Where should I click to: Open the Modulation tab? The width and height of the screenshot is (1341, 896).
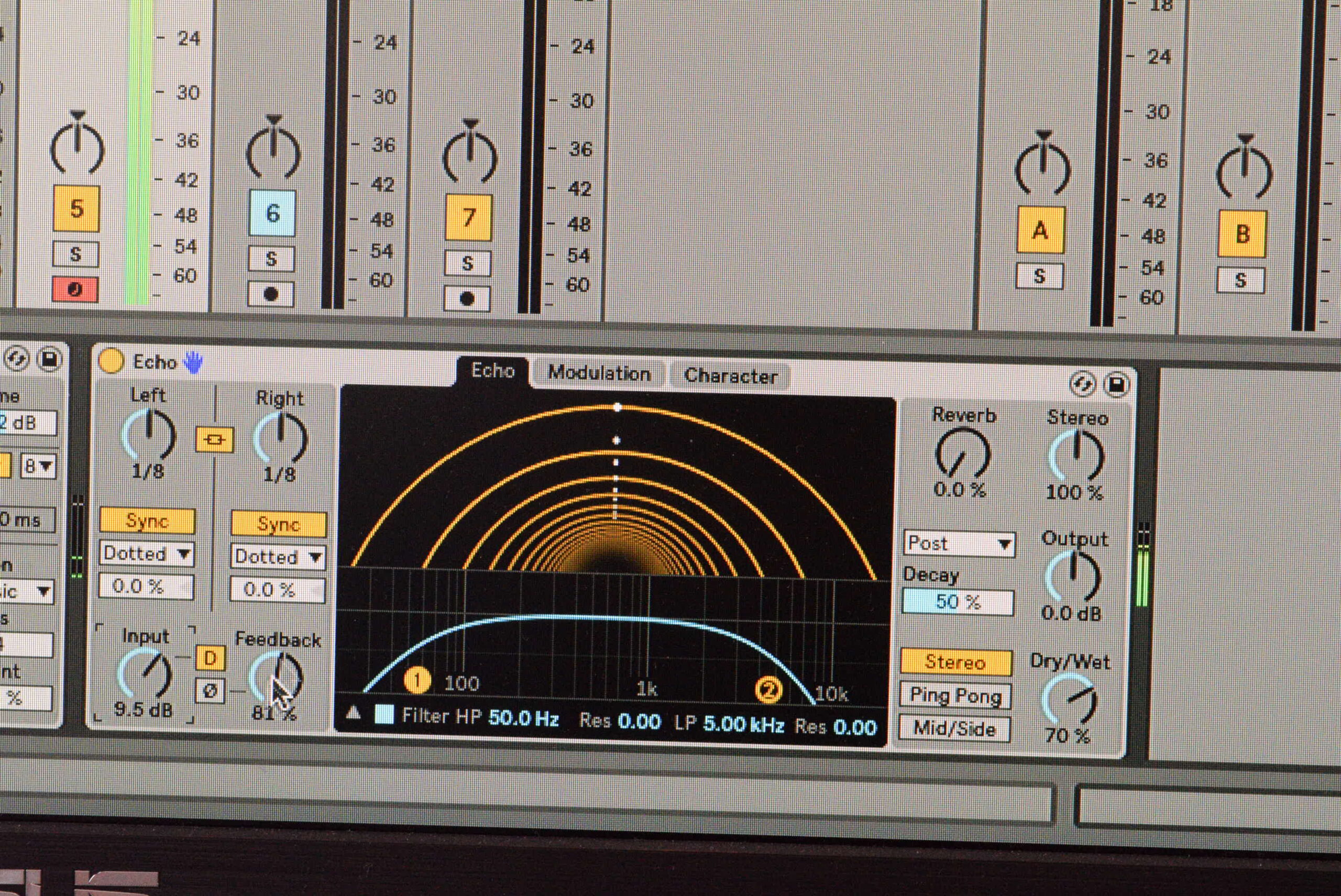(599, 373)
